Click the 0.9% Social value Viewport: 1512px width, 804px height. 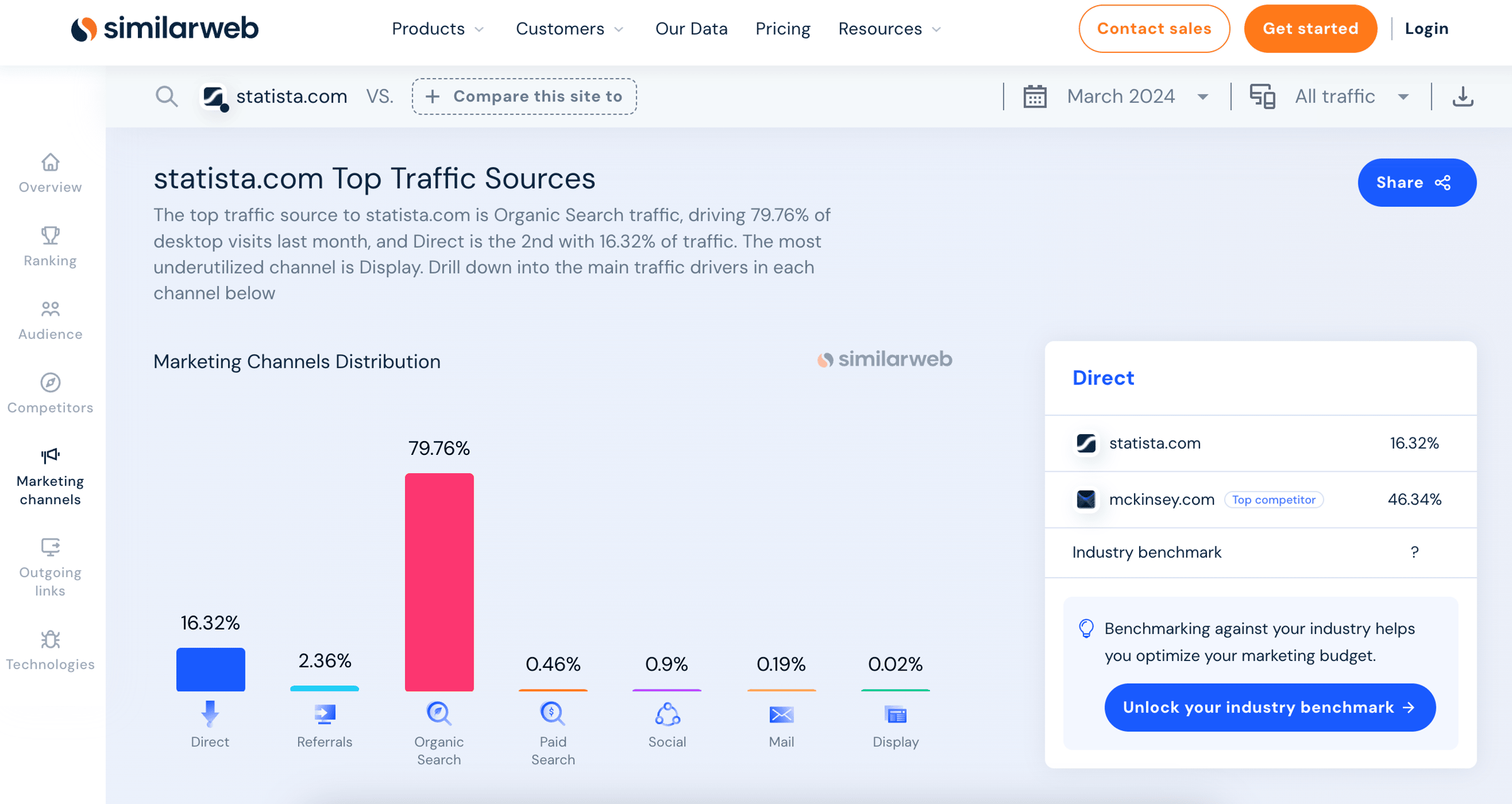pyautogui.click(x=667, y=664)
